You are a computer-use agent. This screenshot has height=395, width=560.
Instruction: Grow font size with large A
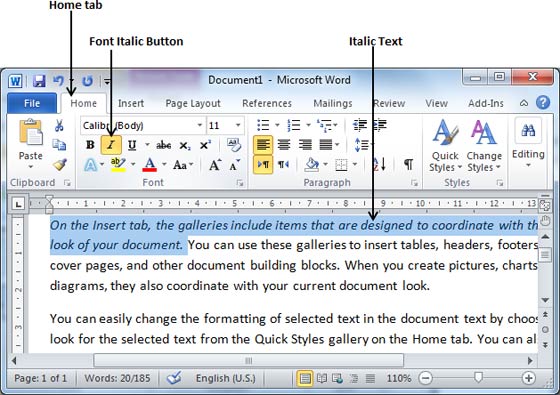215,165
